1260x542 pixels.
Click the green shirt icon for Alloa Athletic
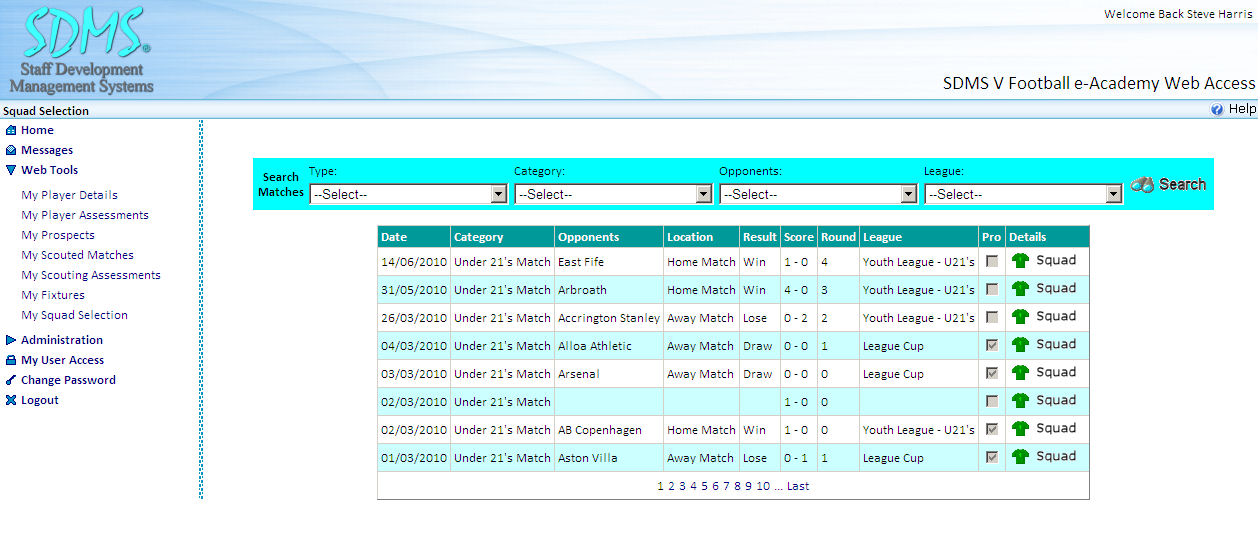pos(1020,345)
